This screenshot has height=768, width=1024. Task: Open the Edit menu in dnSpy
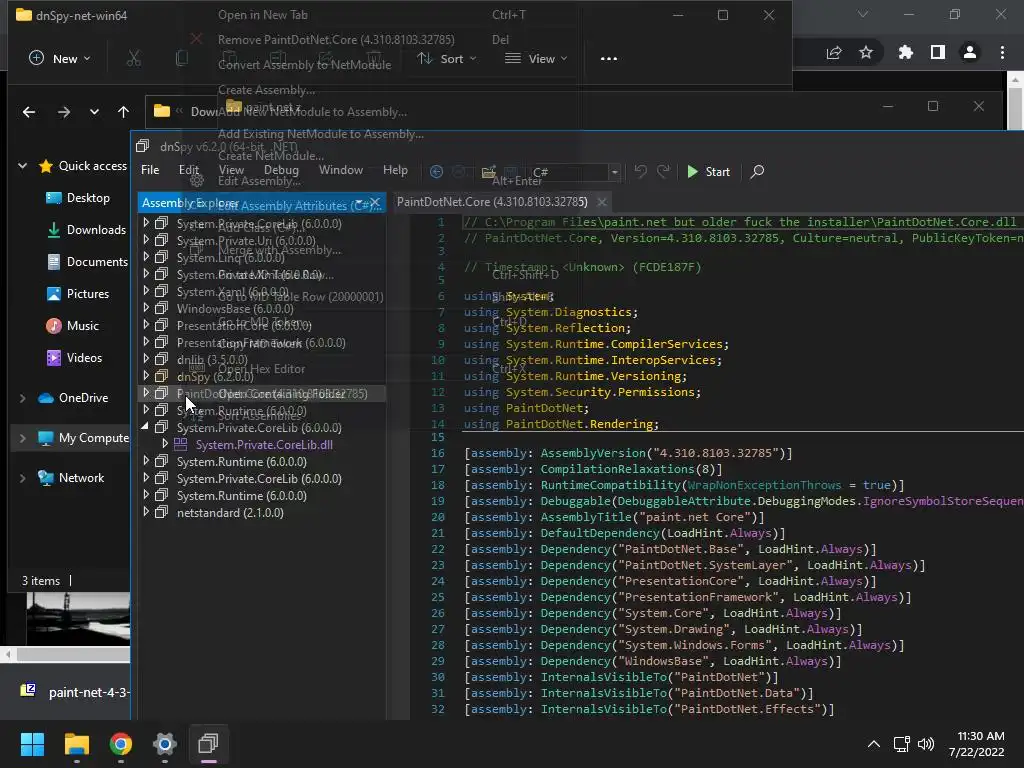click(189, 170)
